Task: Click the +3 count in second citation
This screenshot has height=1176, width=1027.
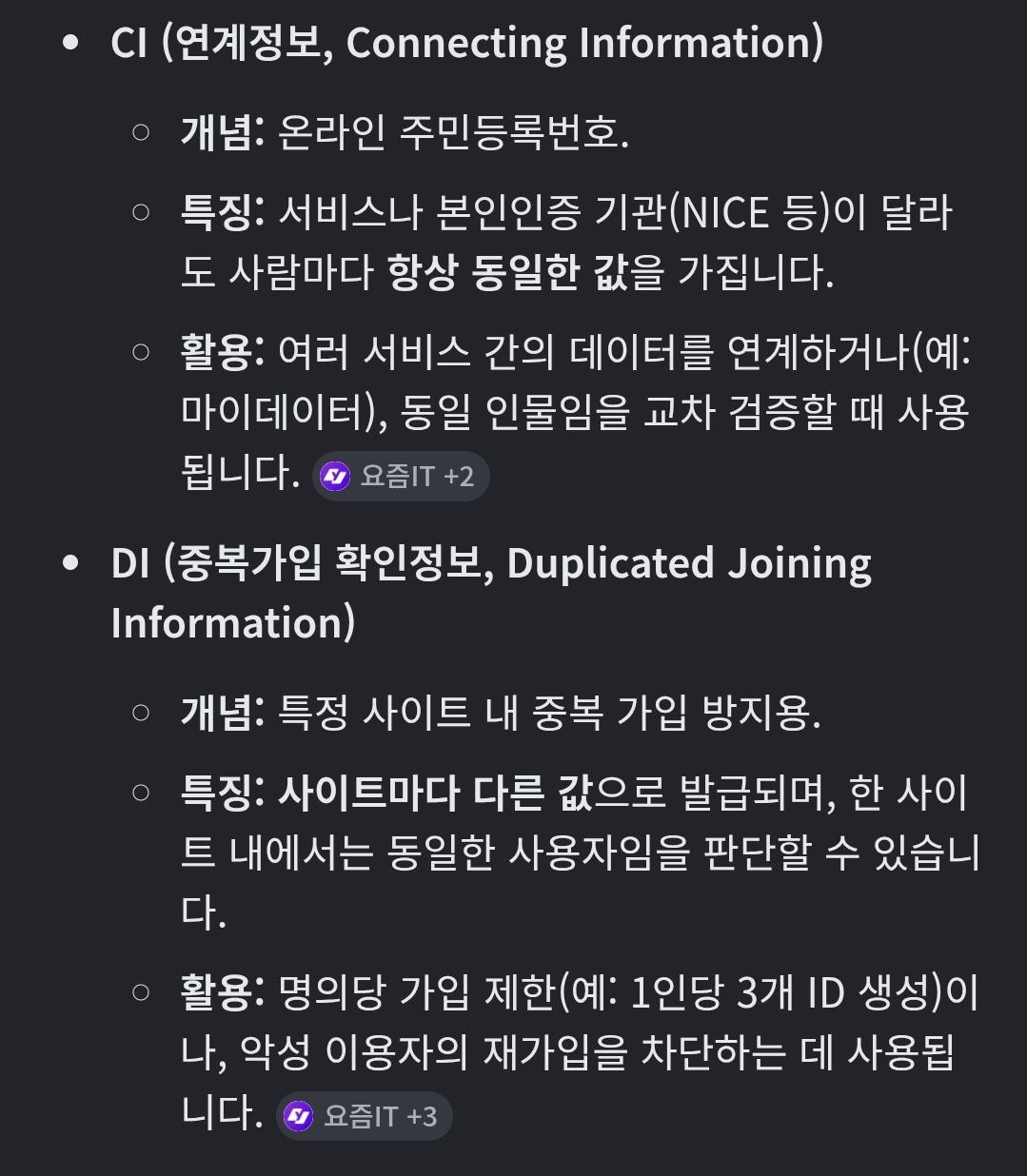Action: coord(422,1115)
